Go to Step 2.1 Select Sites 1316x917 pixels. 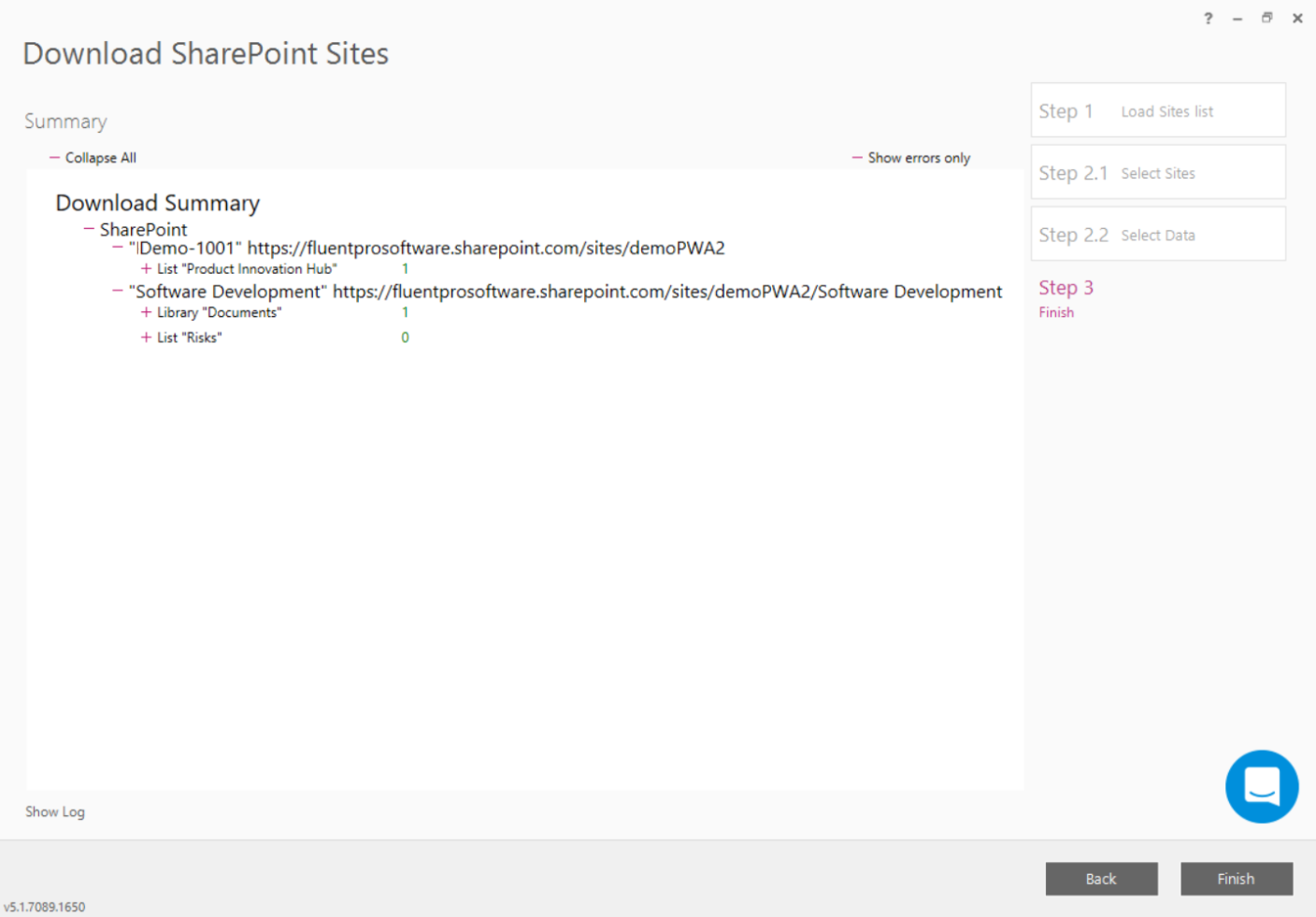pyautogui.click(x=1158, y=172)
